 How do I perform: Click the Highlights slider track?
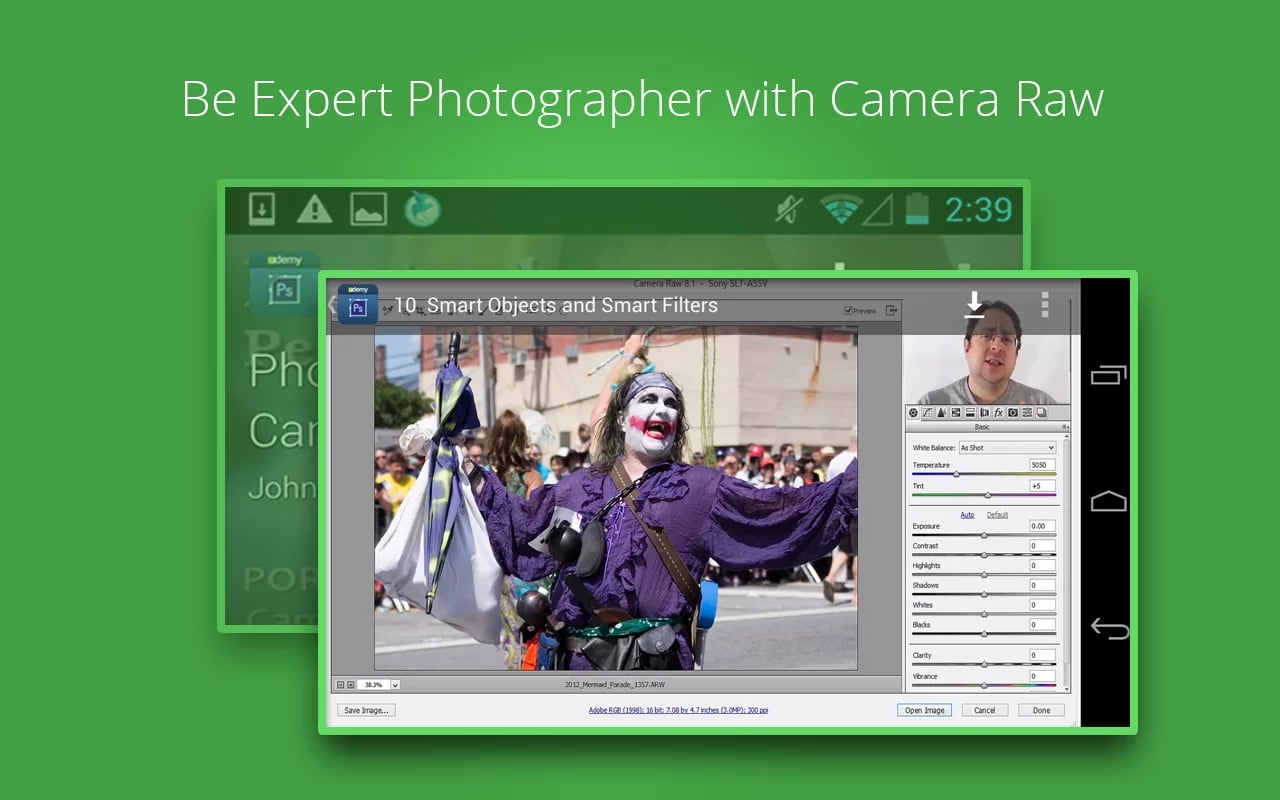pos(984,574)
